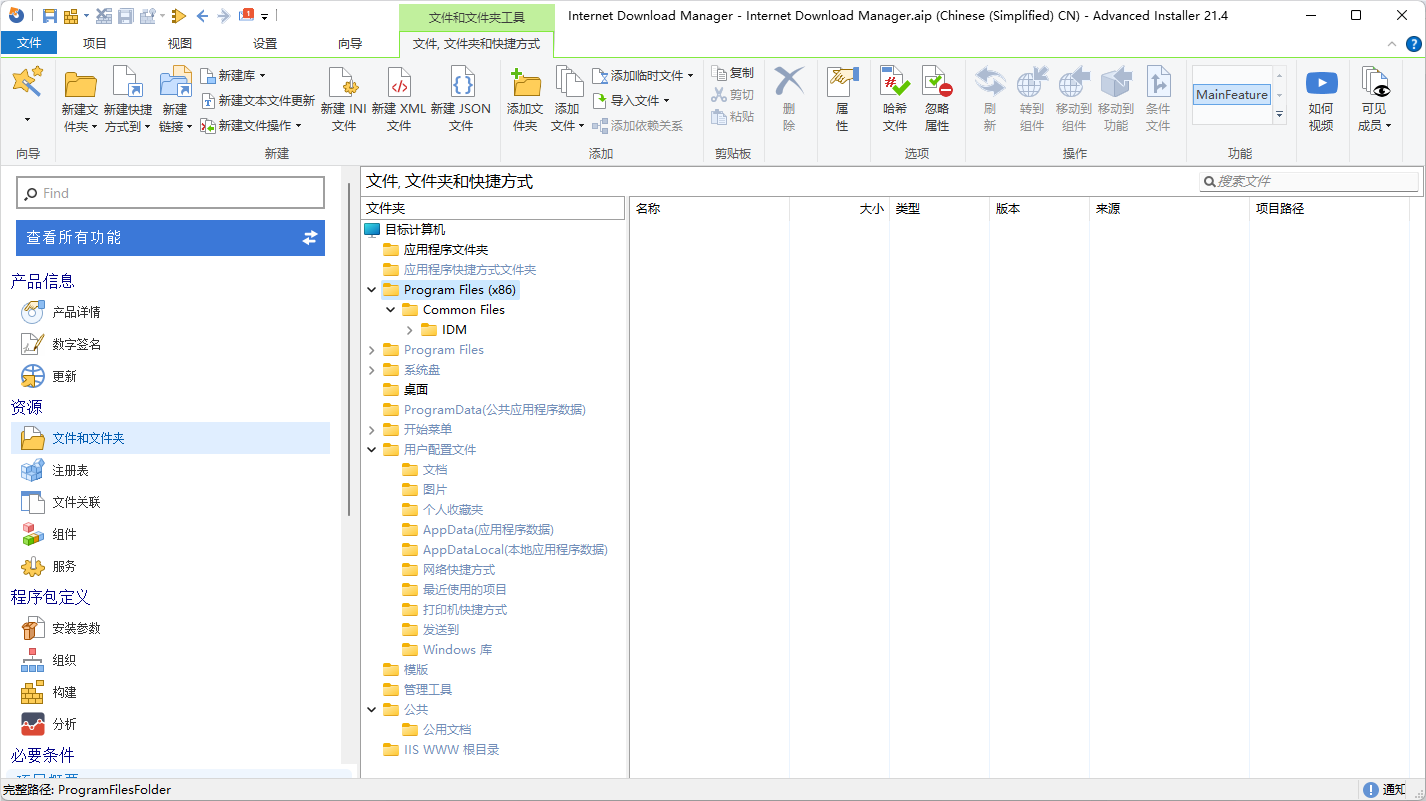Image resolution: width=1426 pixels, height=801 pixels.
Task: Click the 搜索文件 search field
Action: coord(1309,181)
